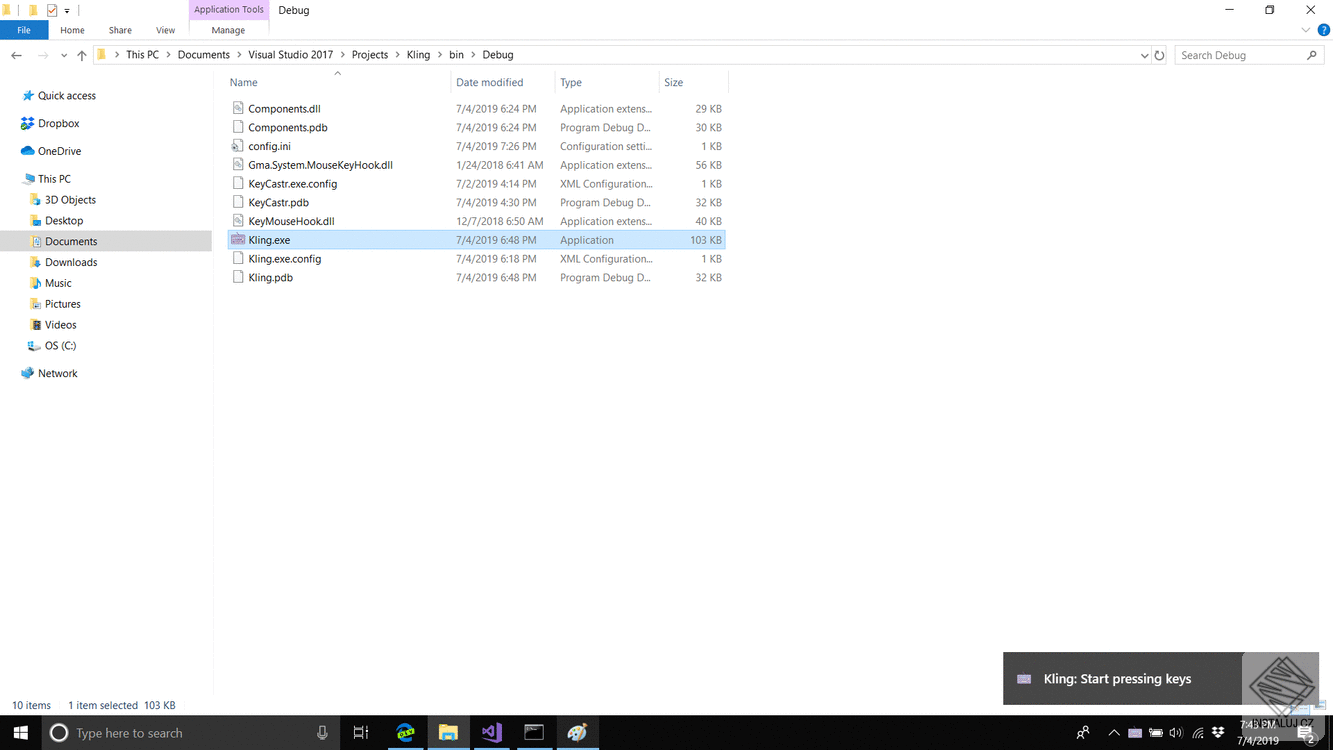Open the View ribbon tab
Screen dimensions: 1333x750
(x=165, y=30)
